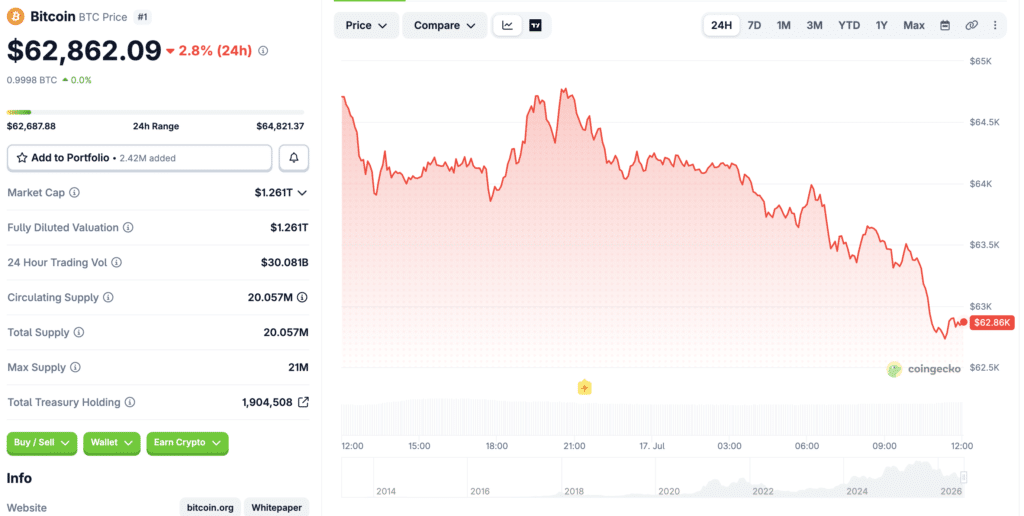Click the 24h range progress bar
Image resolution: width=1024 pixels, height=516 pixels.
[x=155, y=112]
